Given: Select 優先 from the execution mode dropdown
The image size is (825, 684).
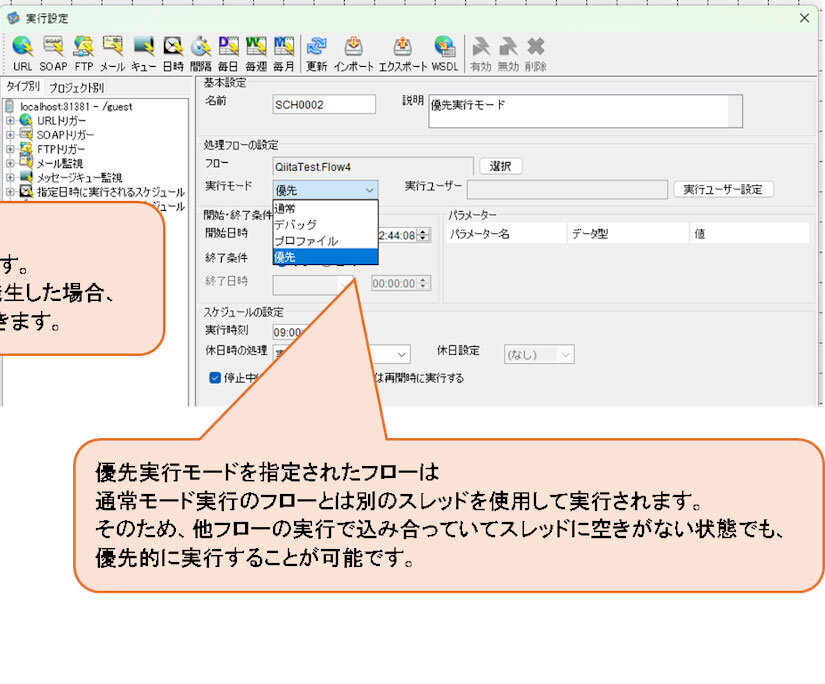Looking at the screenshot, I should (298, 257).
